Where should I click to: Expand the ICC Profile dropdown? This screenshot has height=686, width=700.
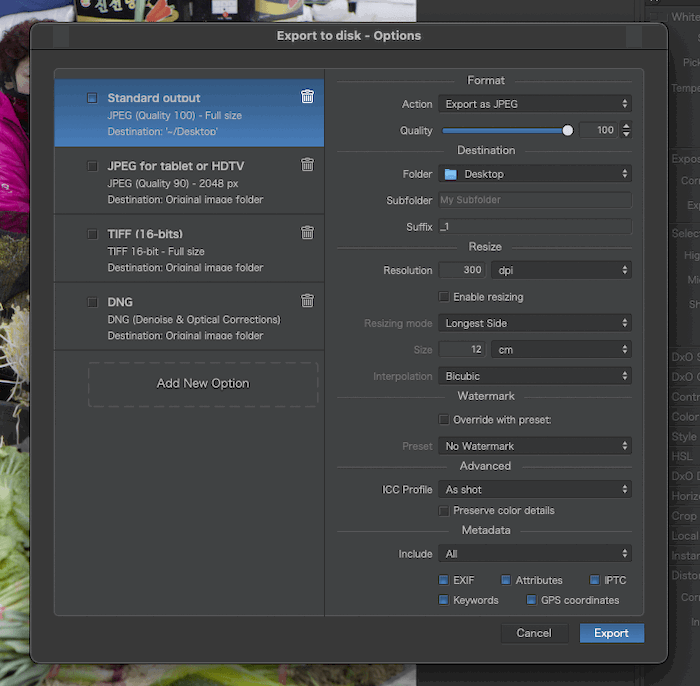tap(535, 490)
